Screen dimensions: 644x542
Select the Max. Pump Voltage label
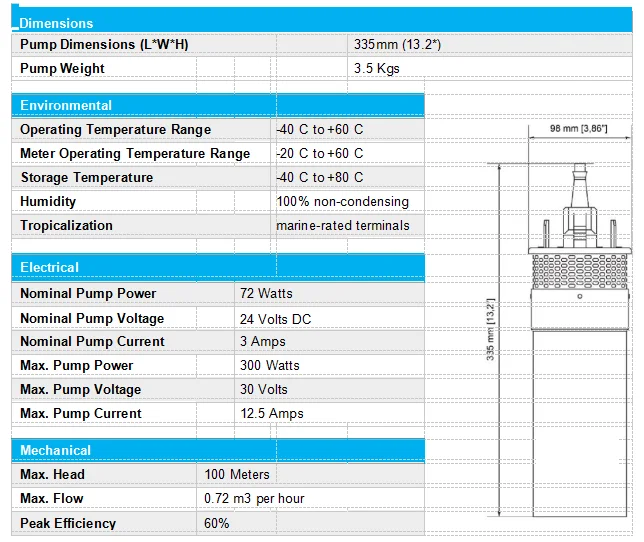click(x=80, y=390)
